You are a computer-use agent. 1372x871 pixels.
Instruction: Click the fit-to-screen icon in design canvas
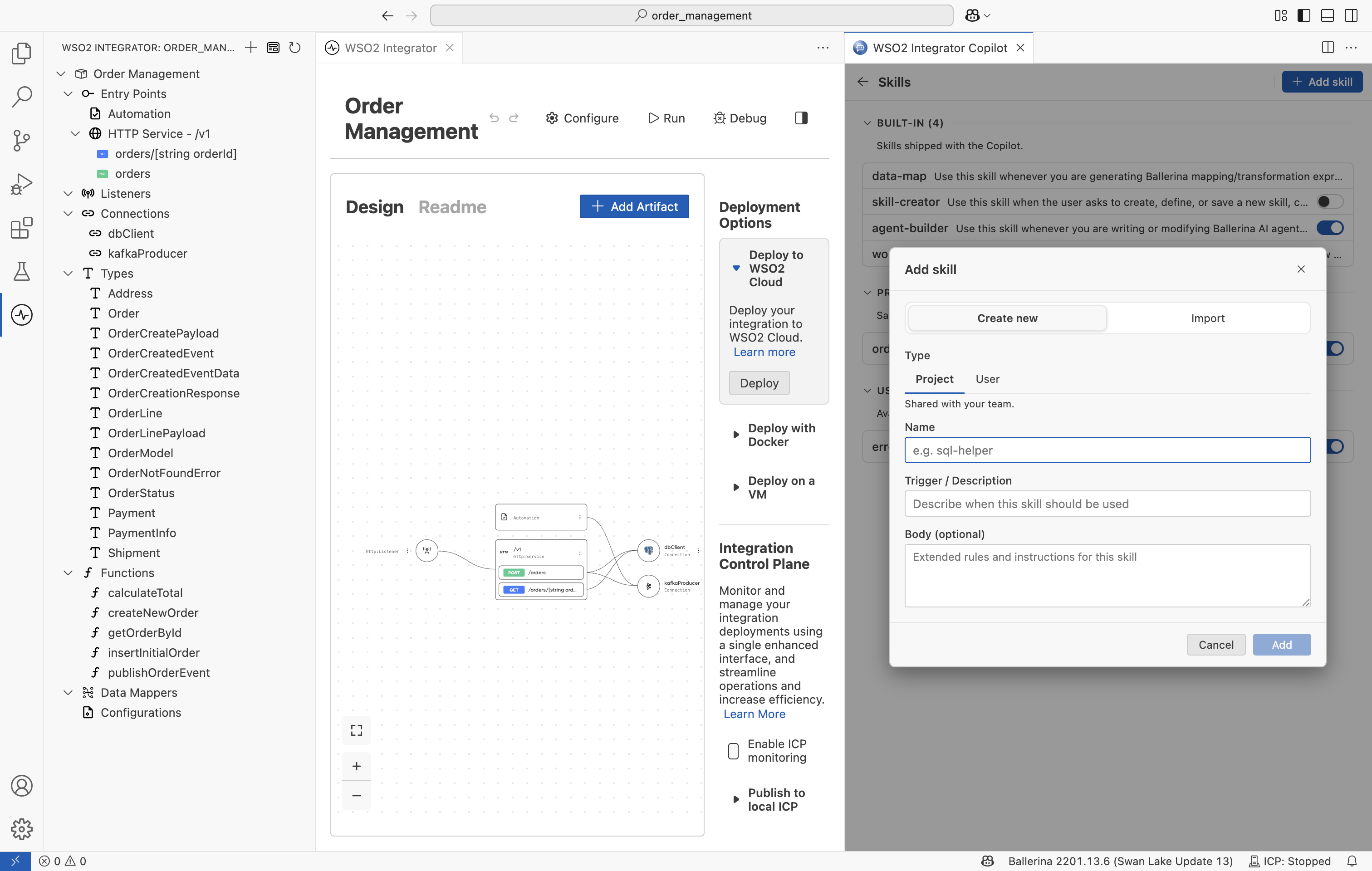(357, 730)
